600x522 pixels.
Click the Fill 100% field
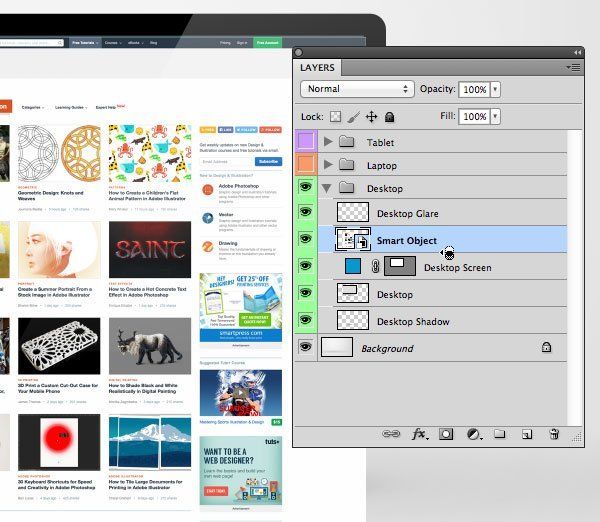pyautogui.click(x=474, y=116)
